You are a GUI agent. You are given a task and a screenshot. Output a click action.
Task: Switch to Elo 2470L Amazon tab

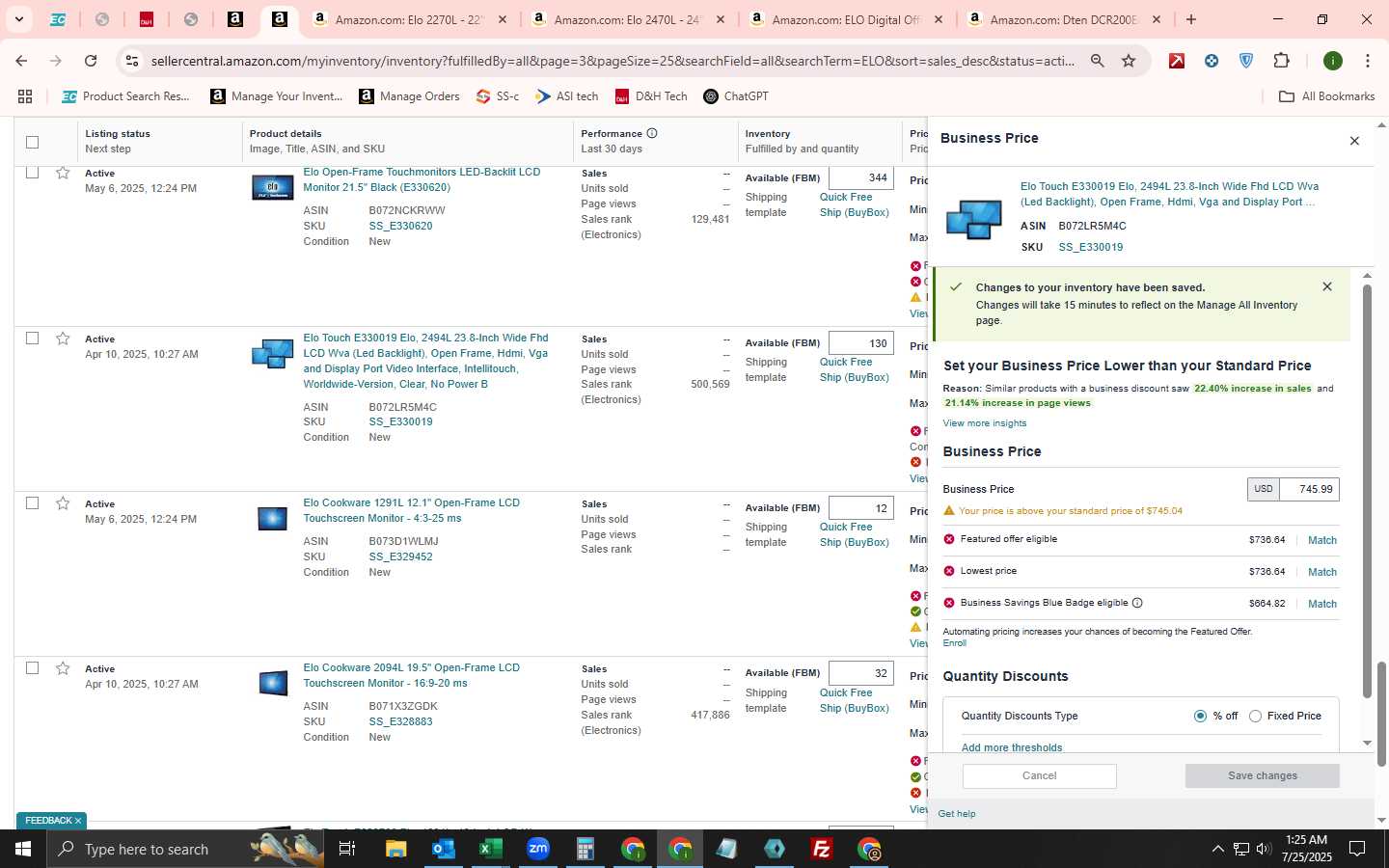(x=628, y=19)
